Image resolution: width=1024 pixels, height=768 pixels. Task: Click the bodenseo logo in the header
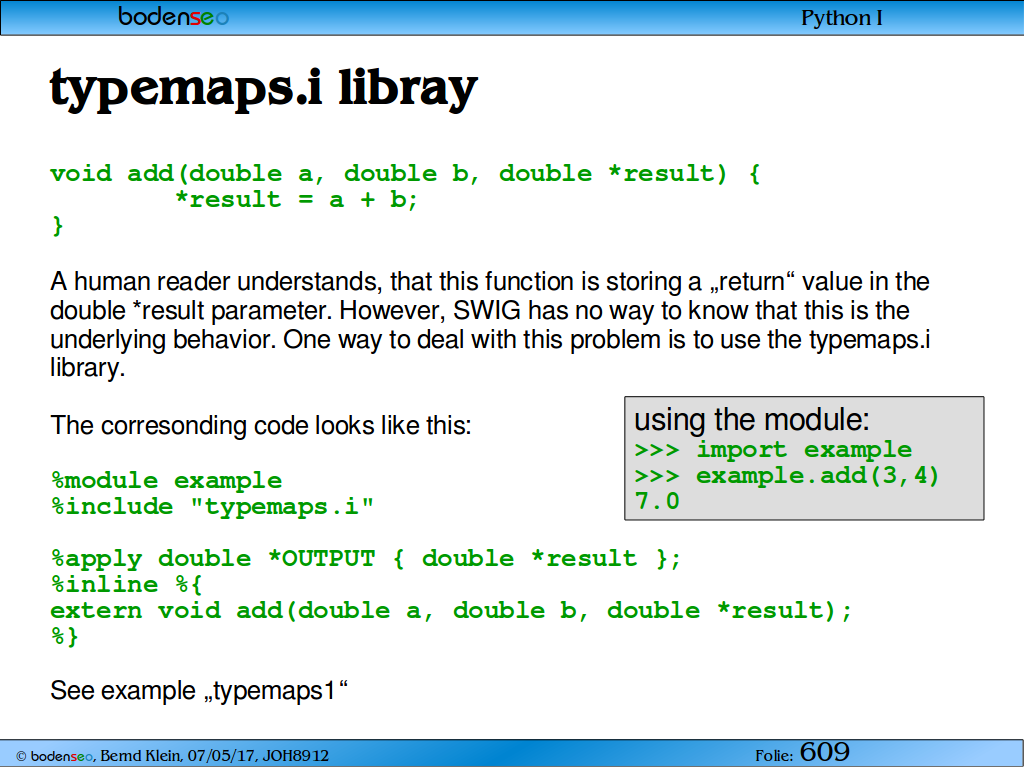tap(174, 16)
